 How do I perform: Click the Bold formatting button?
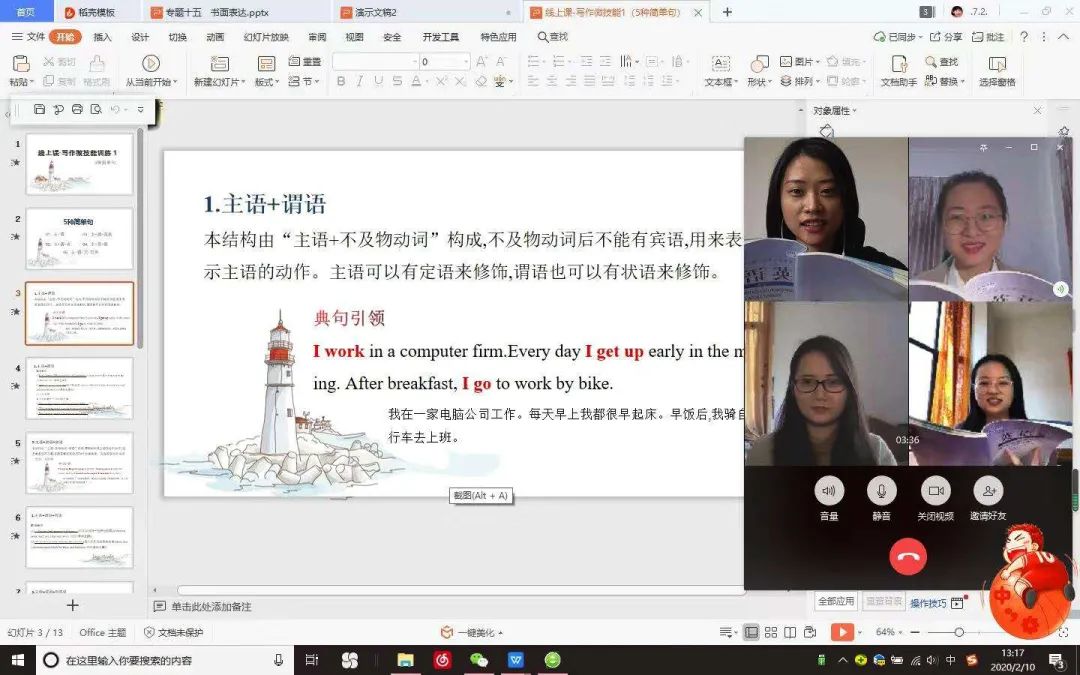[341, 82]
